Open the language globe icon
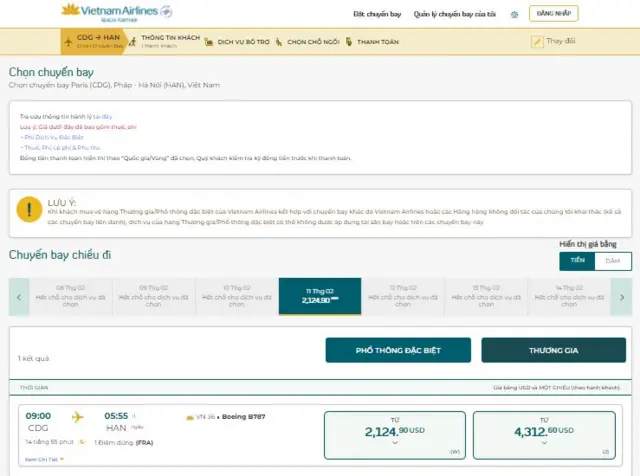The height and width of the screenshot is (476, 640). pyautogui.click(x=514, y=15)
